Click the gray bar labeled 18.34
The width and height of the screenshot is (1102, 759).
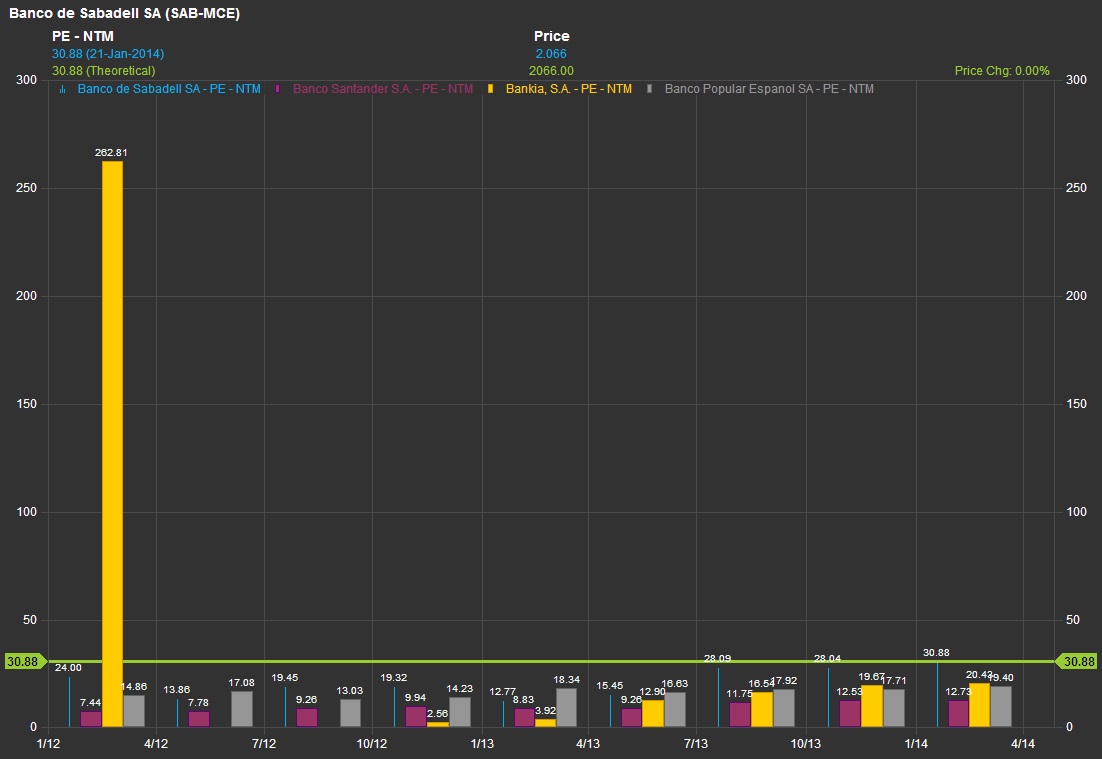[x=566, y=707]
